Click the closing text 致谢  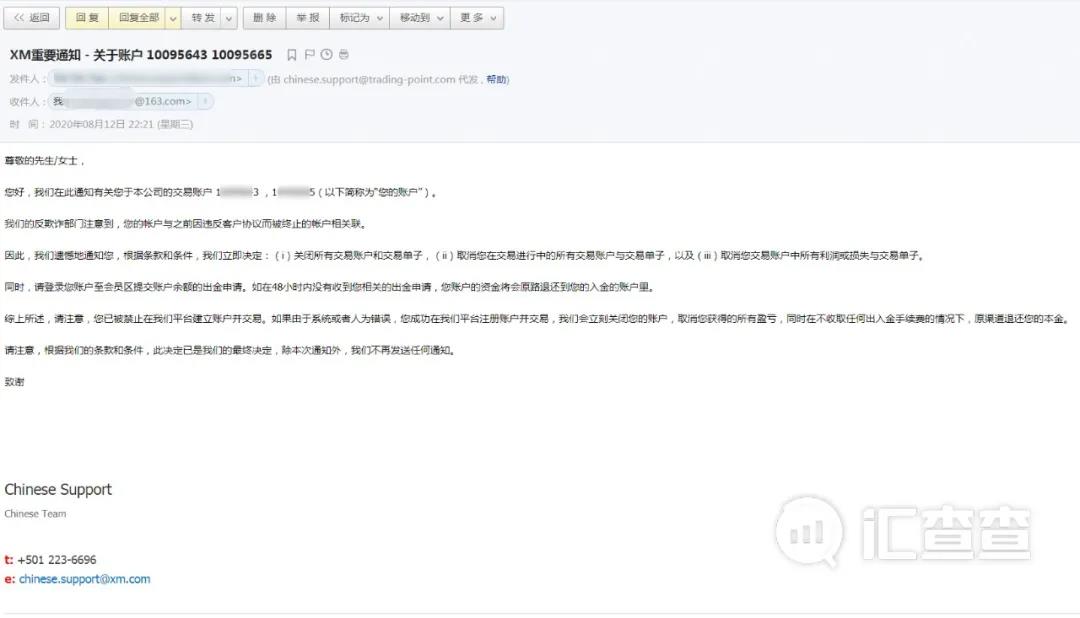(x=14, y=382)
